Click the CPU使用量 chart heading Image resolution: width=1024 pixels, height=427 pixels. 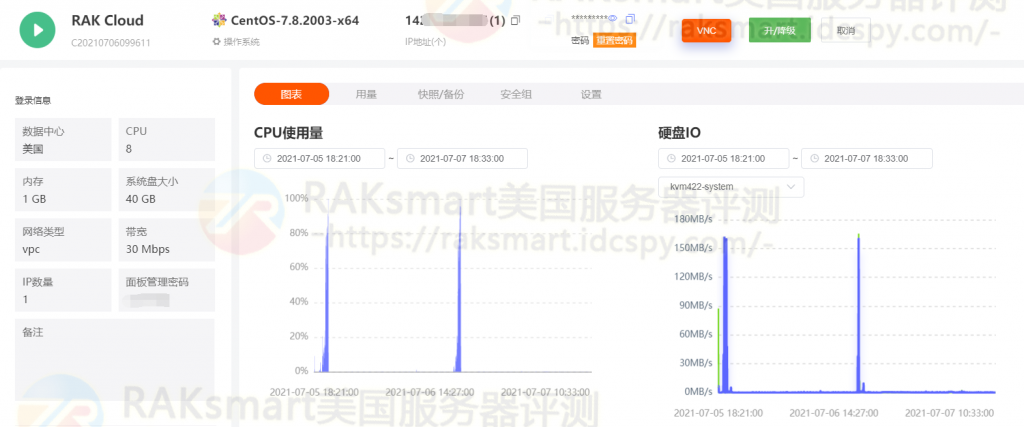(289, 133)
